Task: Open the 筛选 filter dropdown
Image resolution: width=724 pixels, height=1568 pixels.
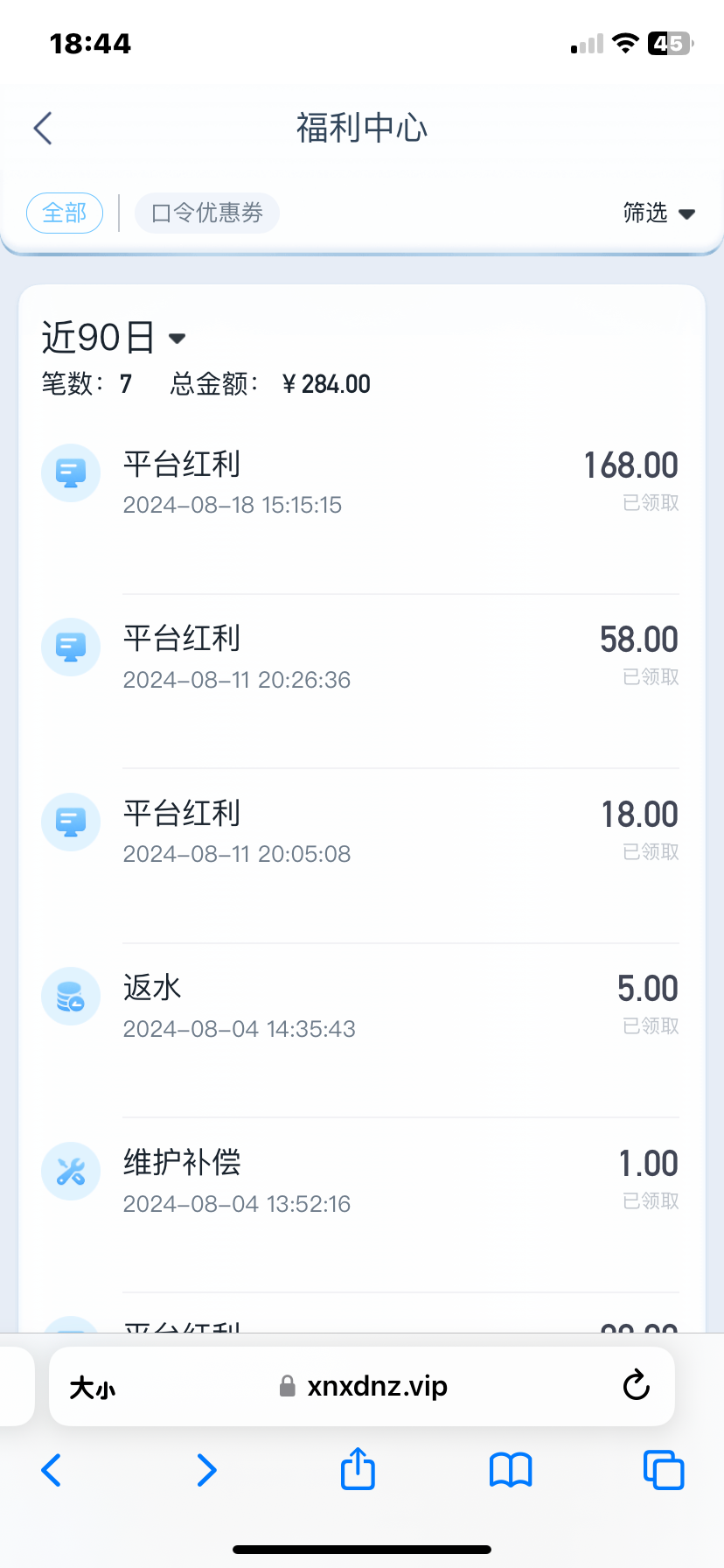Action: pyautogui.click(x=658, y=213)
